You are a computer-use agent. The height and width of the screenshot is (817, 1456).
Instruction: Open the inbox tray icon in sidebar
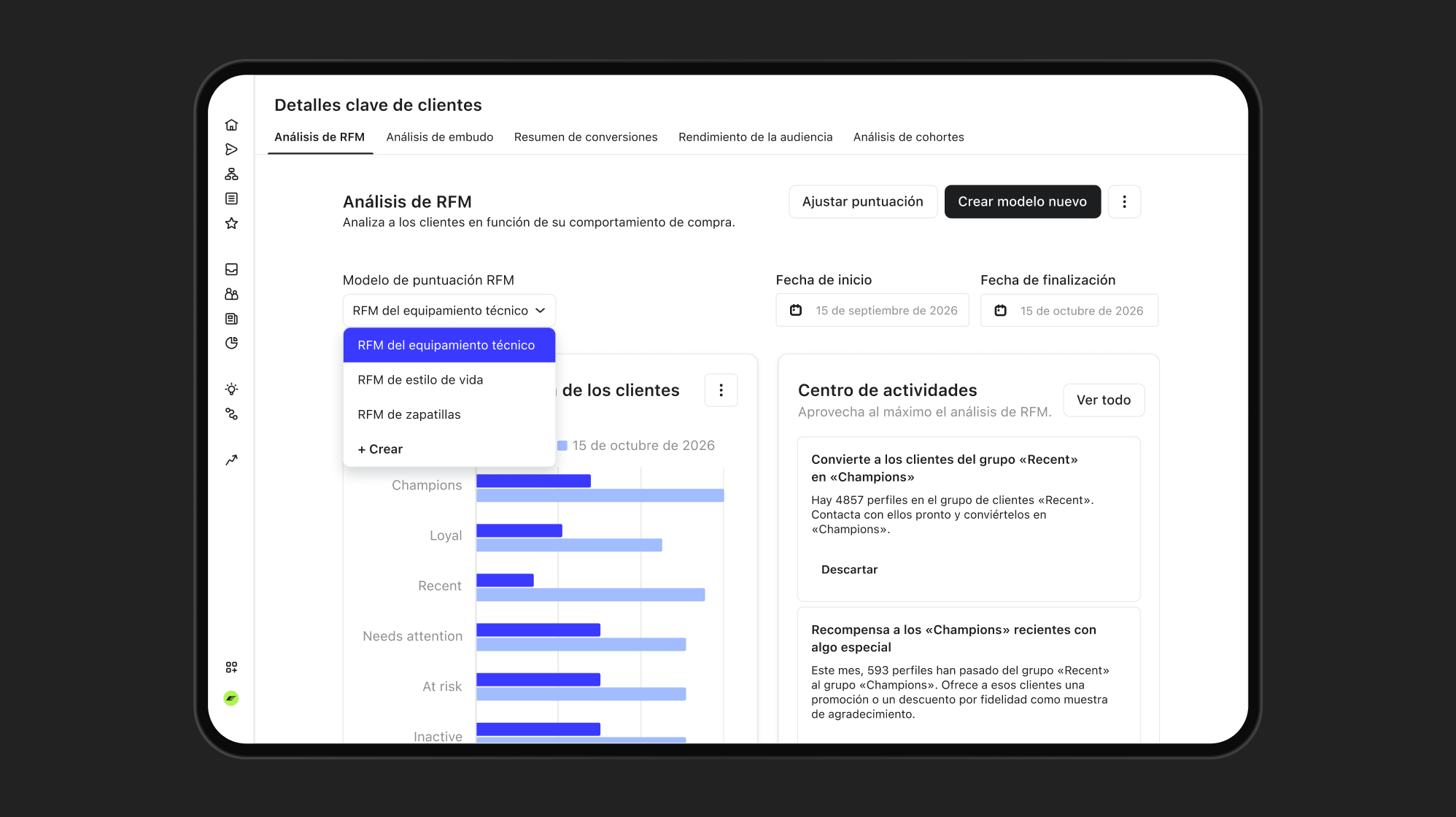pyautogui.click(x=231, y=269)
